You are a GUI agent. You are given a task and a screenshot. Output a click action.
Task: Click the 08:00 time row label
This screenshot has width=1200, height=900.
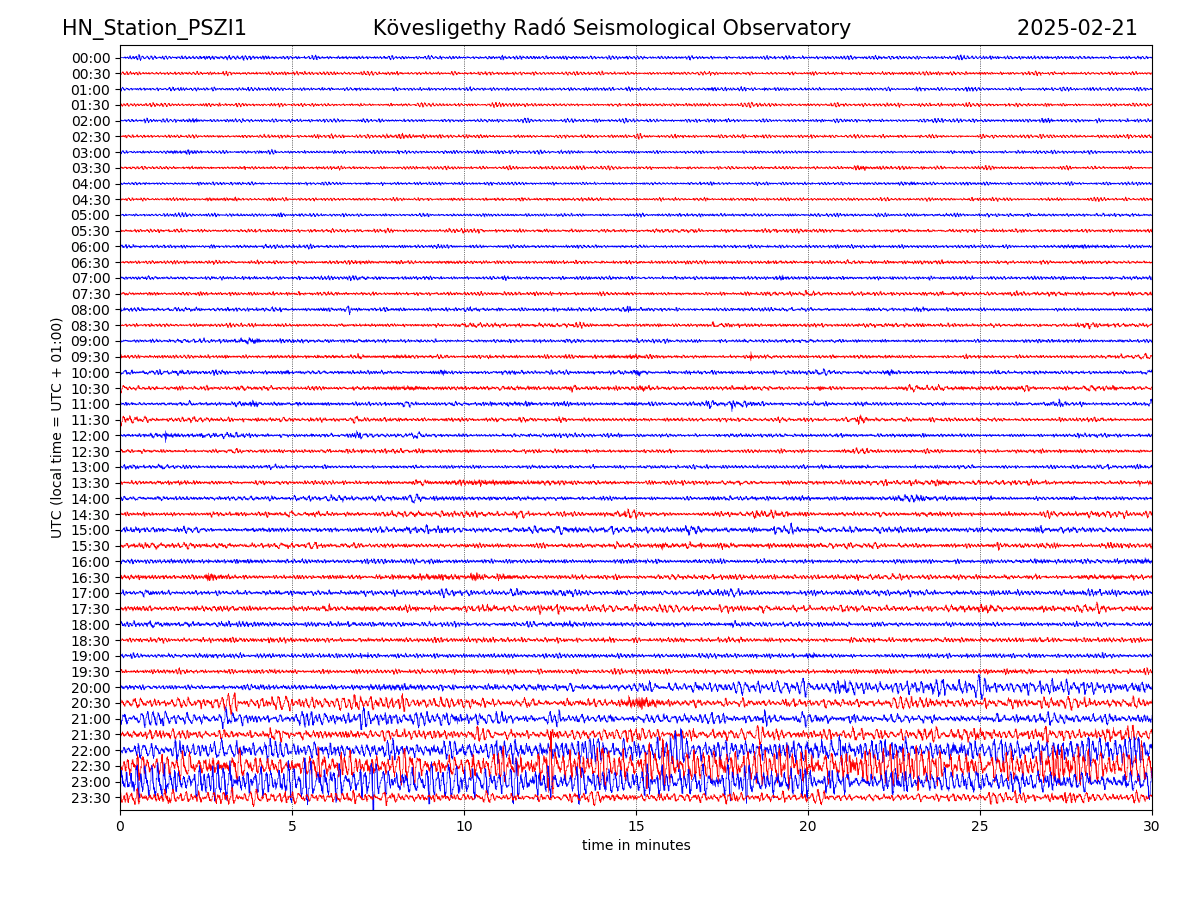(90, 310)
